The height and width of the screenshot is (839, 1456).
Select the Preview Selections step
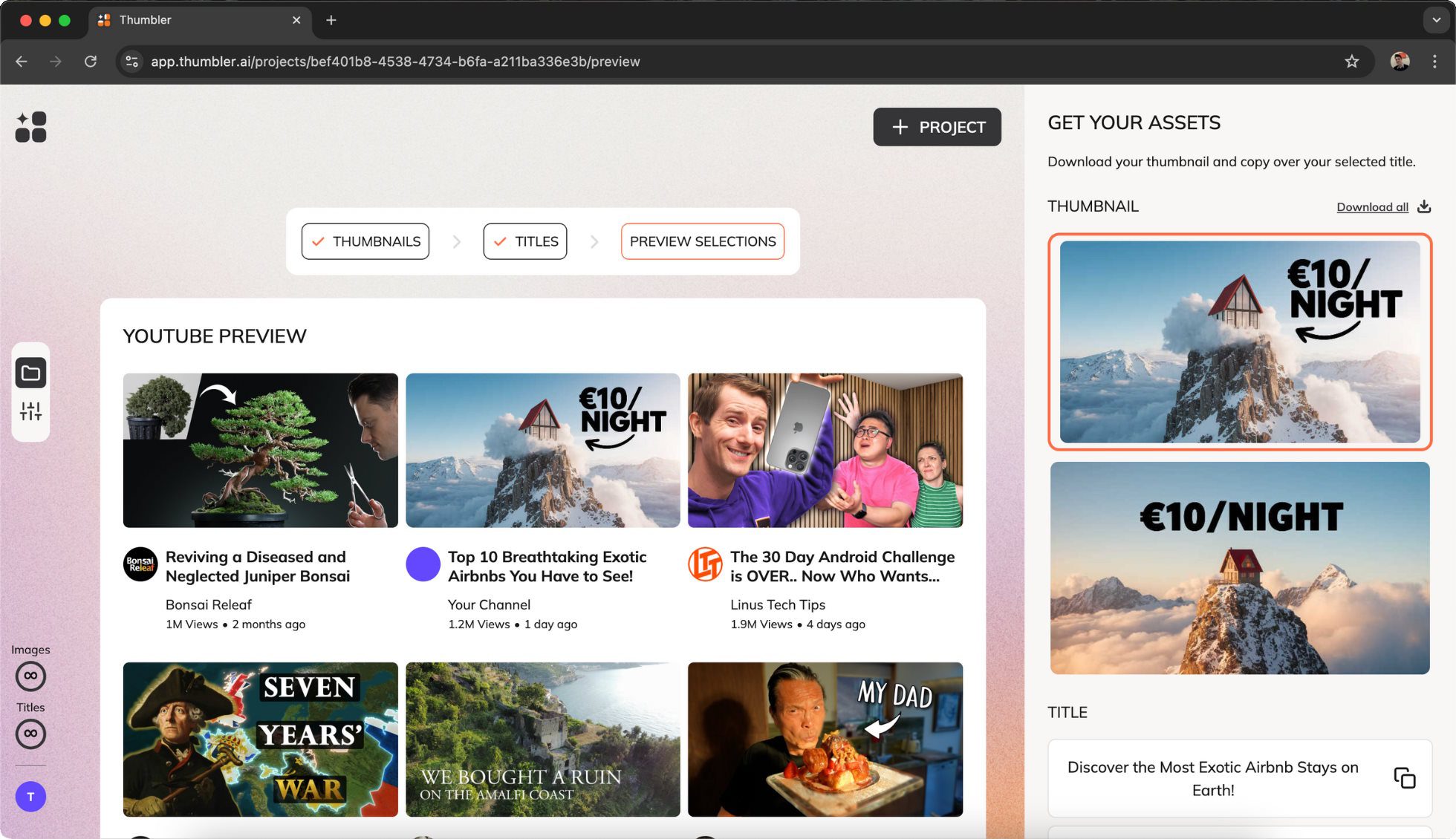pyautogui.click(x=703, y=241)
